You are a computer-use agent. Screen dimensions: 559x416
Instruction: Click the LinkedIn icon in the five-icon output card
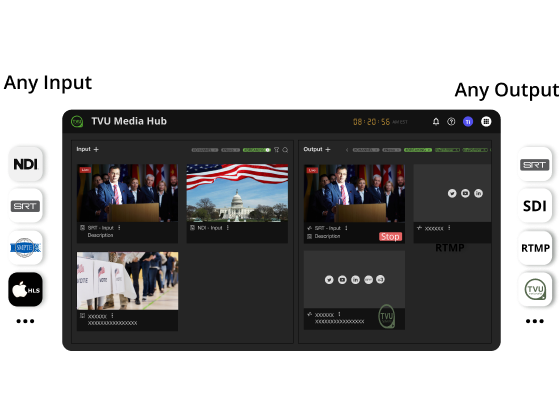point(355,280)
